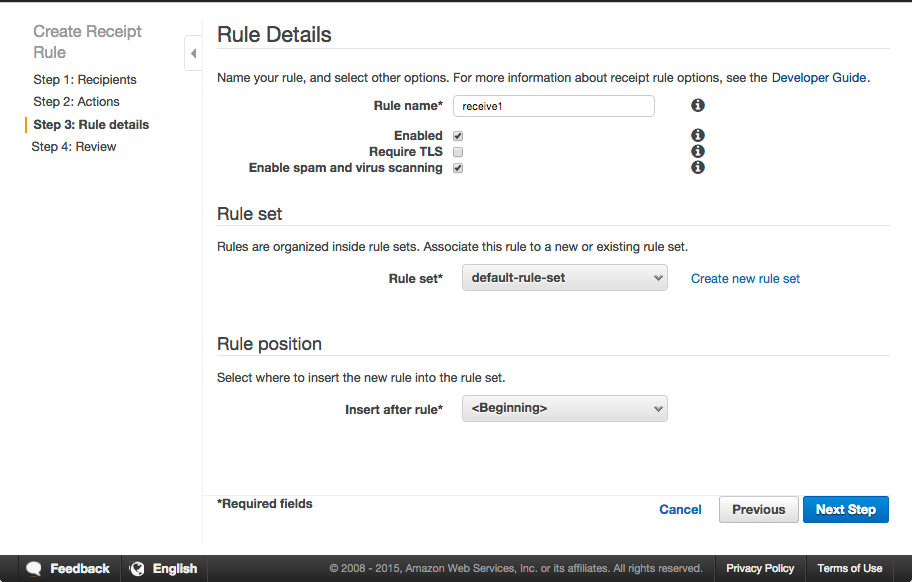912x582 pixels.
Task: Click the Feedback speech bubble icon
Action: 34,568
